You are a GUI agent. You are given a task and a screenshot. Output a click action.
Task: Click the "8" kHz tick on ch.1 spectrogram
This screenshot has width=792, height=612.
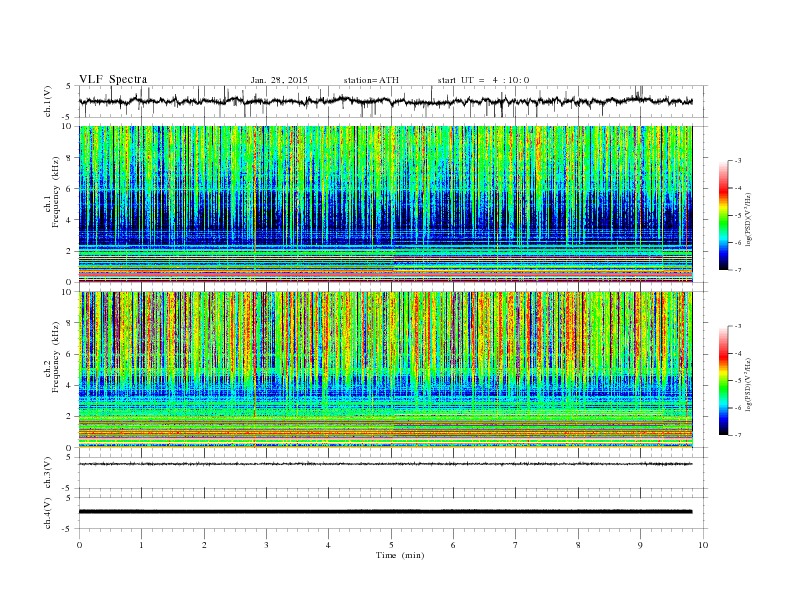[69, 158]
